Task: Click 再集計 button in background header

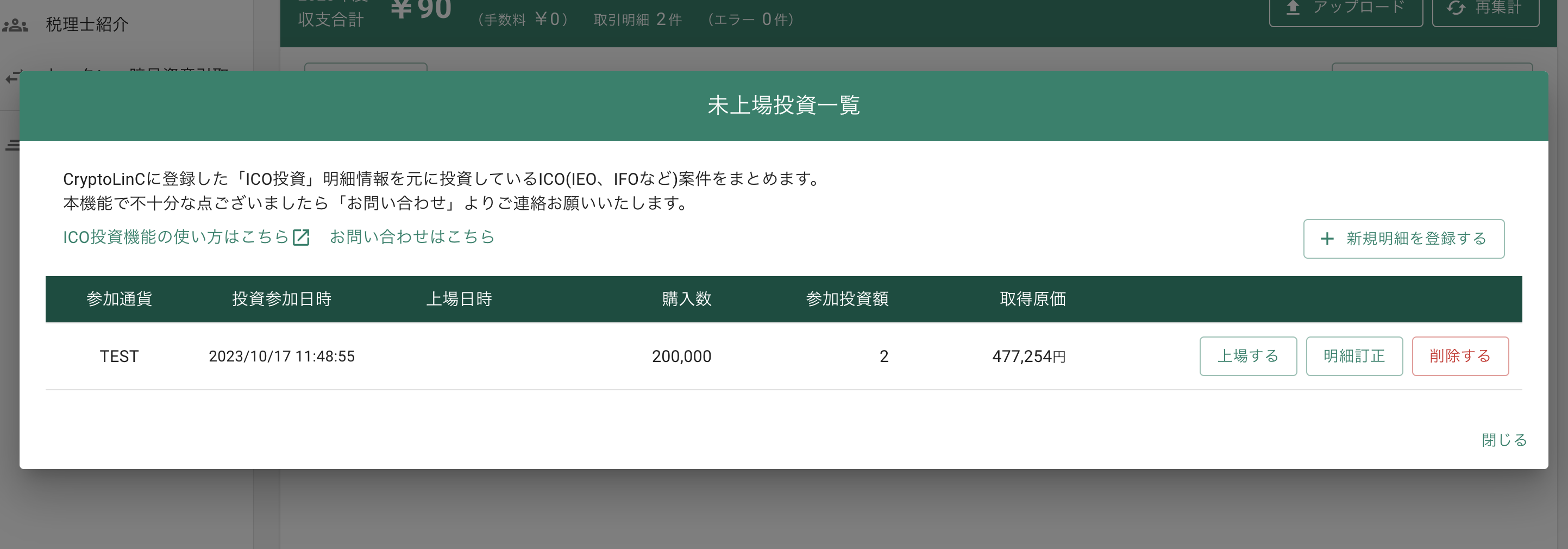Action: pos(1486,9)
